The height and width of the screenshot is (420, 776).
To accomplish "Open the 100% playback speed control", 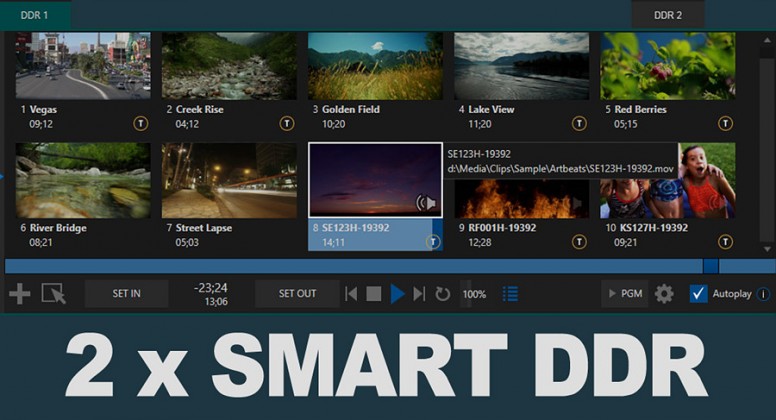I will (474, 294).
